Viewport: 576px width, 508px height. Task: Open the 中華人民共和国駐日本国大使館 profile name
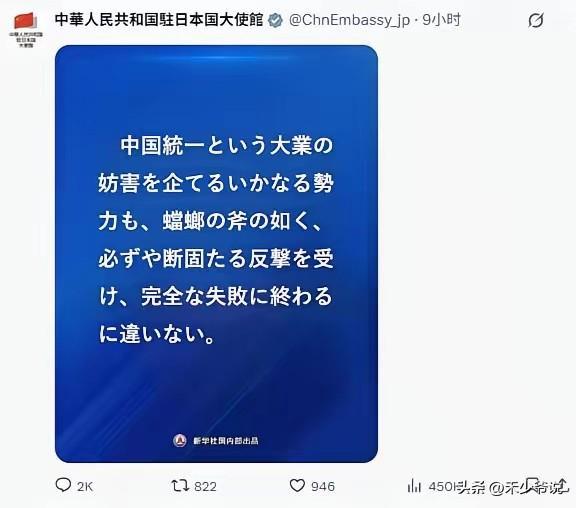tap(159, 20)
